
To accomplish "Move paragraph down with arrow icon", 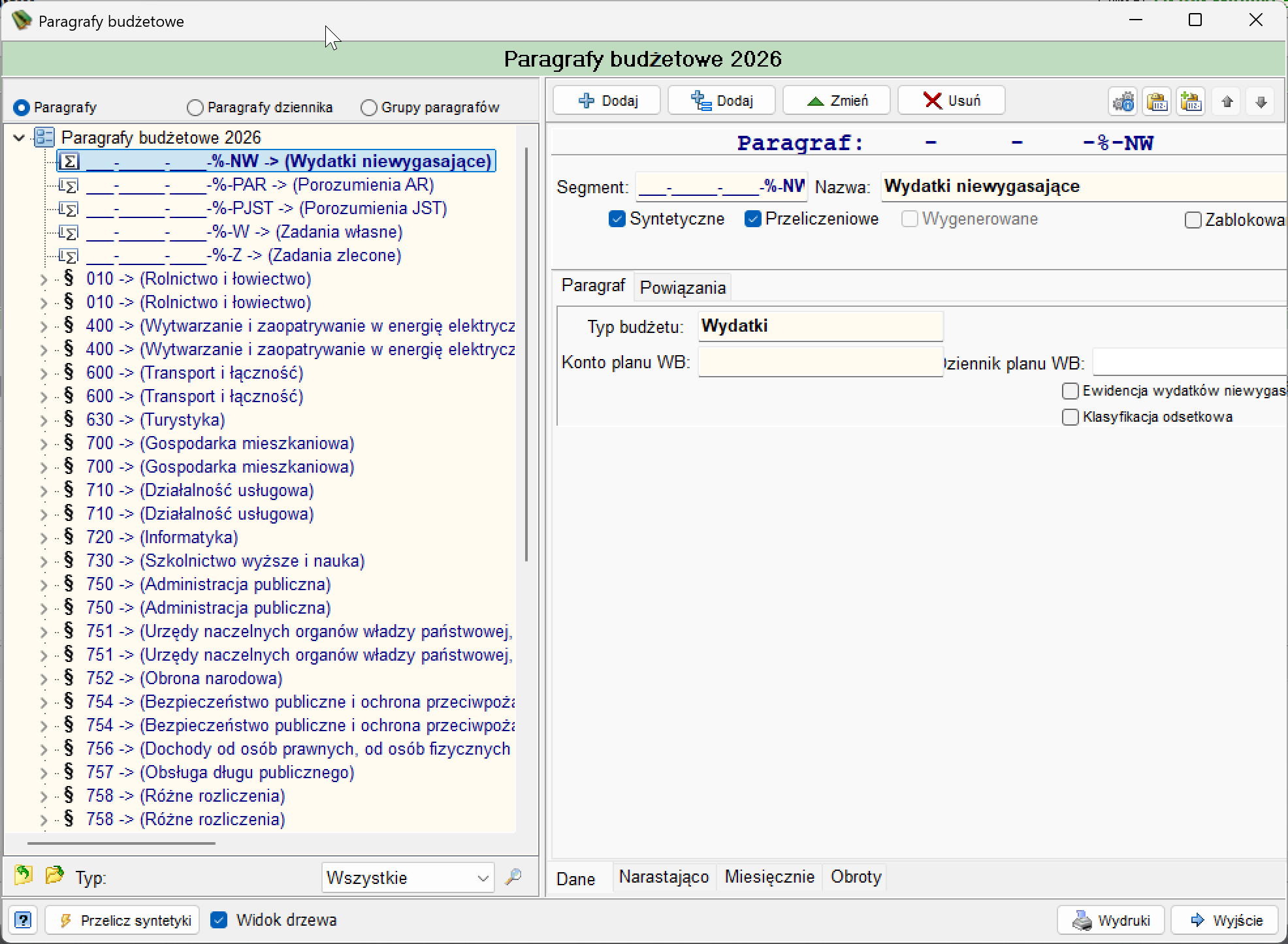I will coord(1261,101).
